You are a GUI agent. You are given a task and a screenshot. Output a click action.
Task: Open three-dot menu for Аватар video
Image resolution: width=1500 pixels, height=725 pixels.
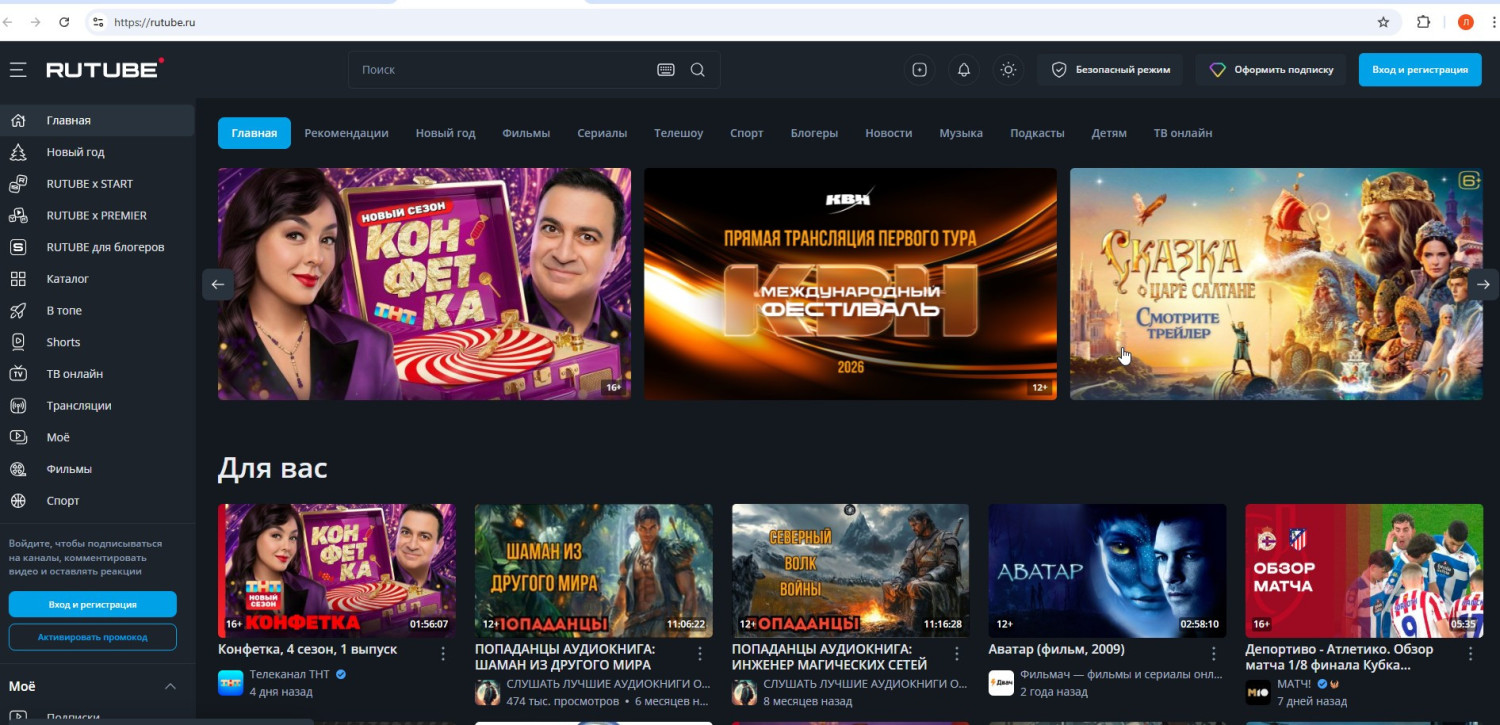1214,653
